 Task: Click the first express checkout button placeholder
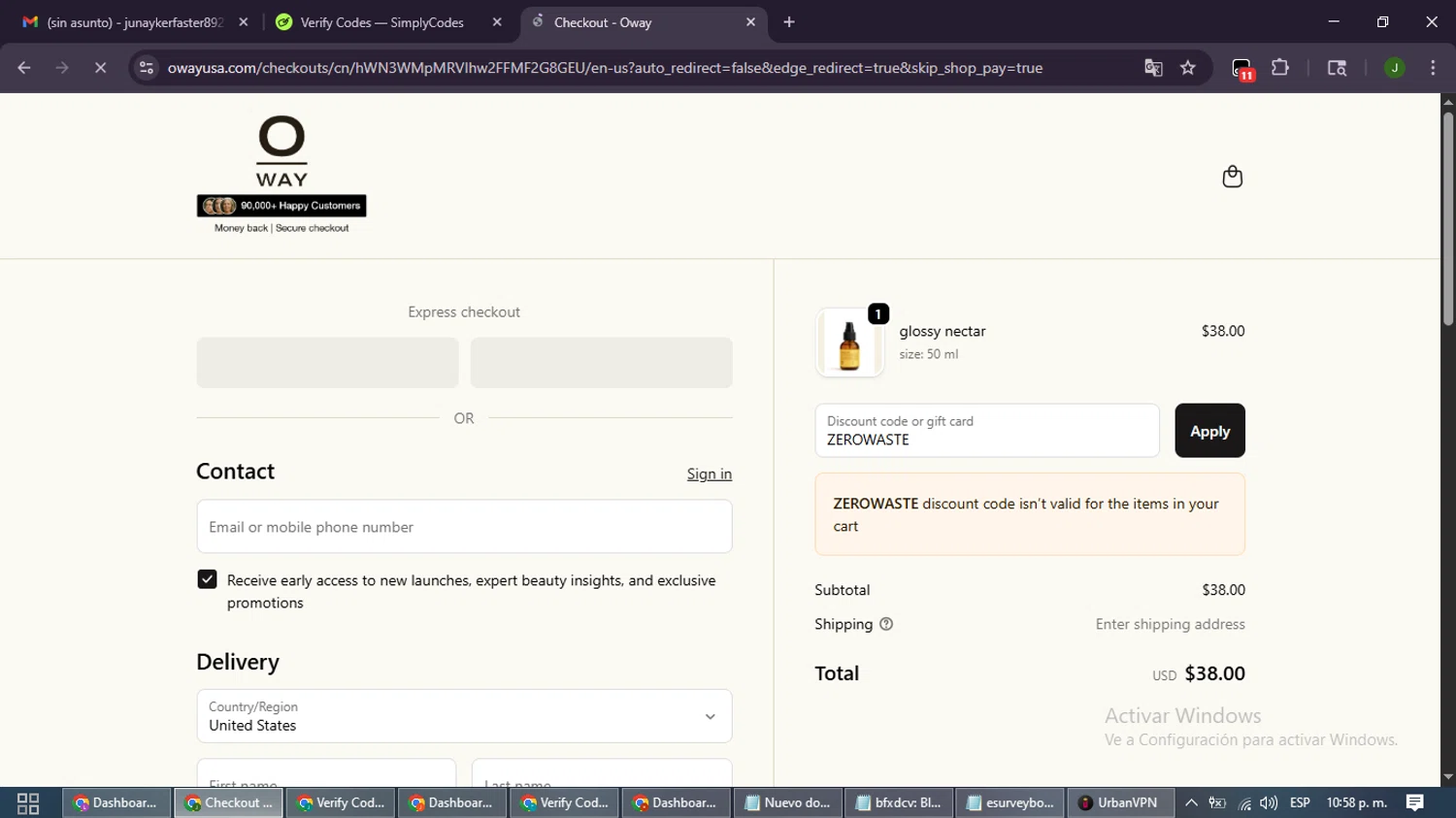(327, 363)
